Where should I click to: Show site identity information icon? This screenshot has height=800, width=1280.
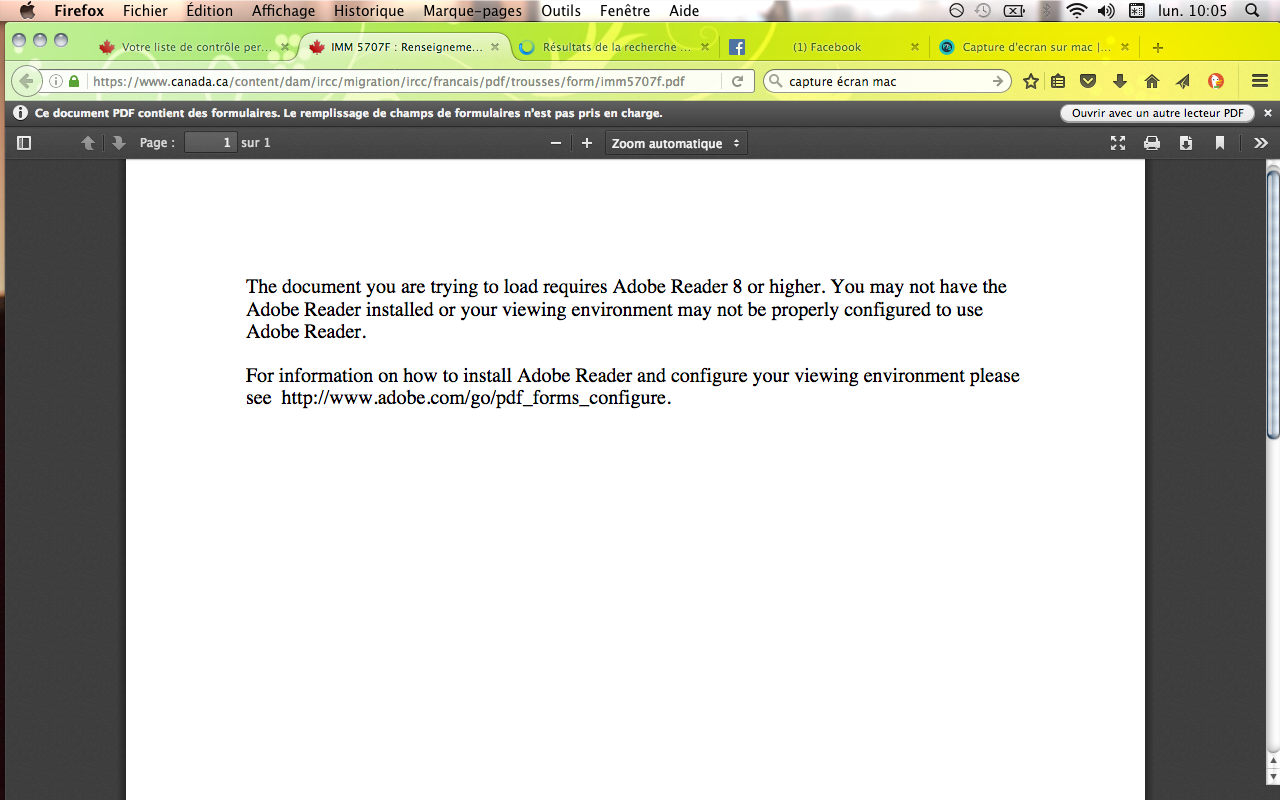tap(56, 81)
